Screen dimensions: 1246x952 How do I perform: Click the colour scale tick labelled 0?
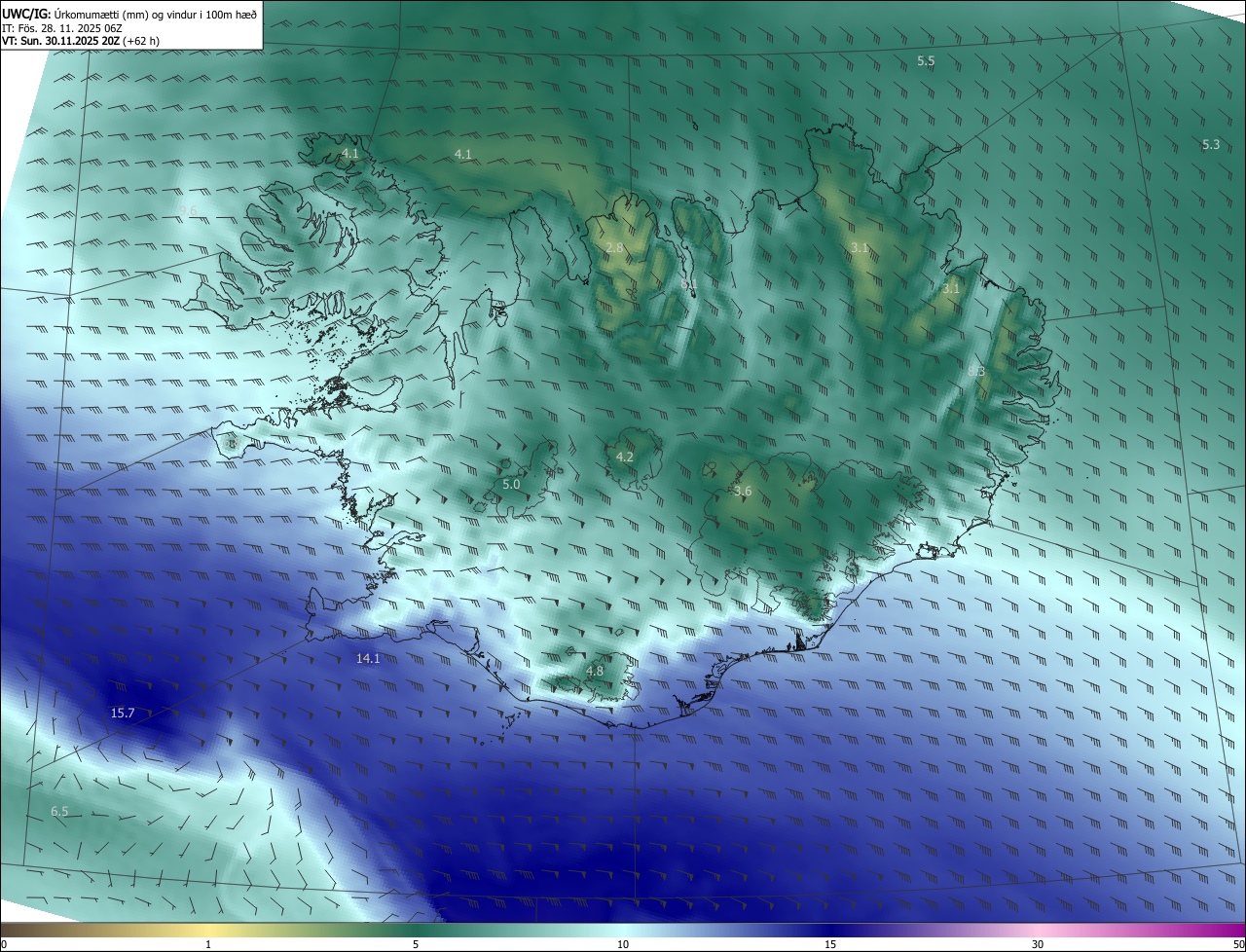[x=4, y=944]
